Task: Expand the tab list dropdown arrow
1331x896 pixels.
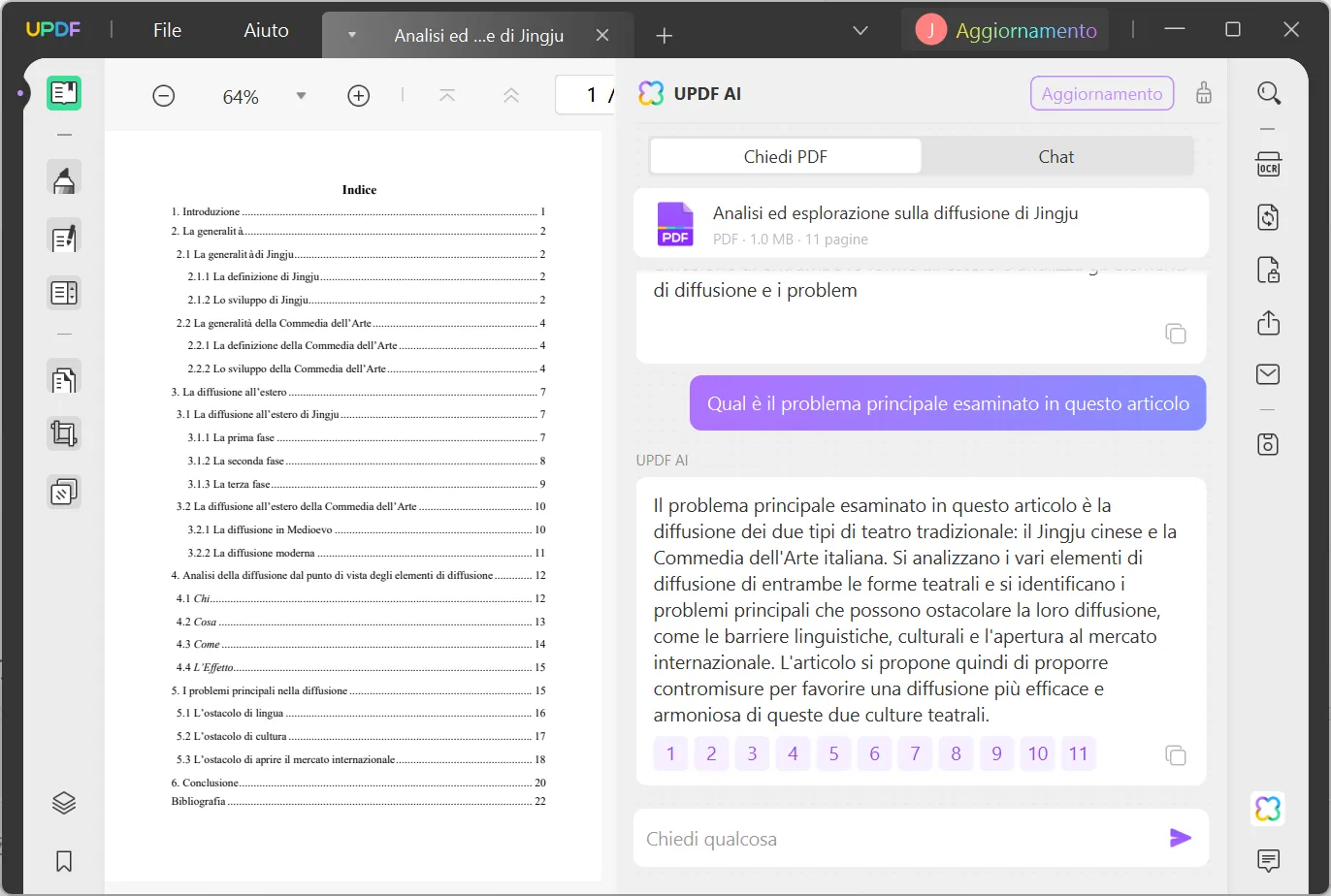Action: pyautogui.click(x=352, y=35)
